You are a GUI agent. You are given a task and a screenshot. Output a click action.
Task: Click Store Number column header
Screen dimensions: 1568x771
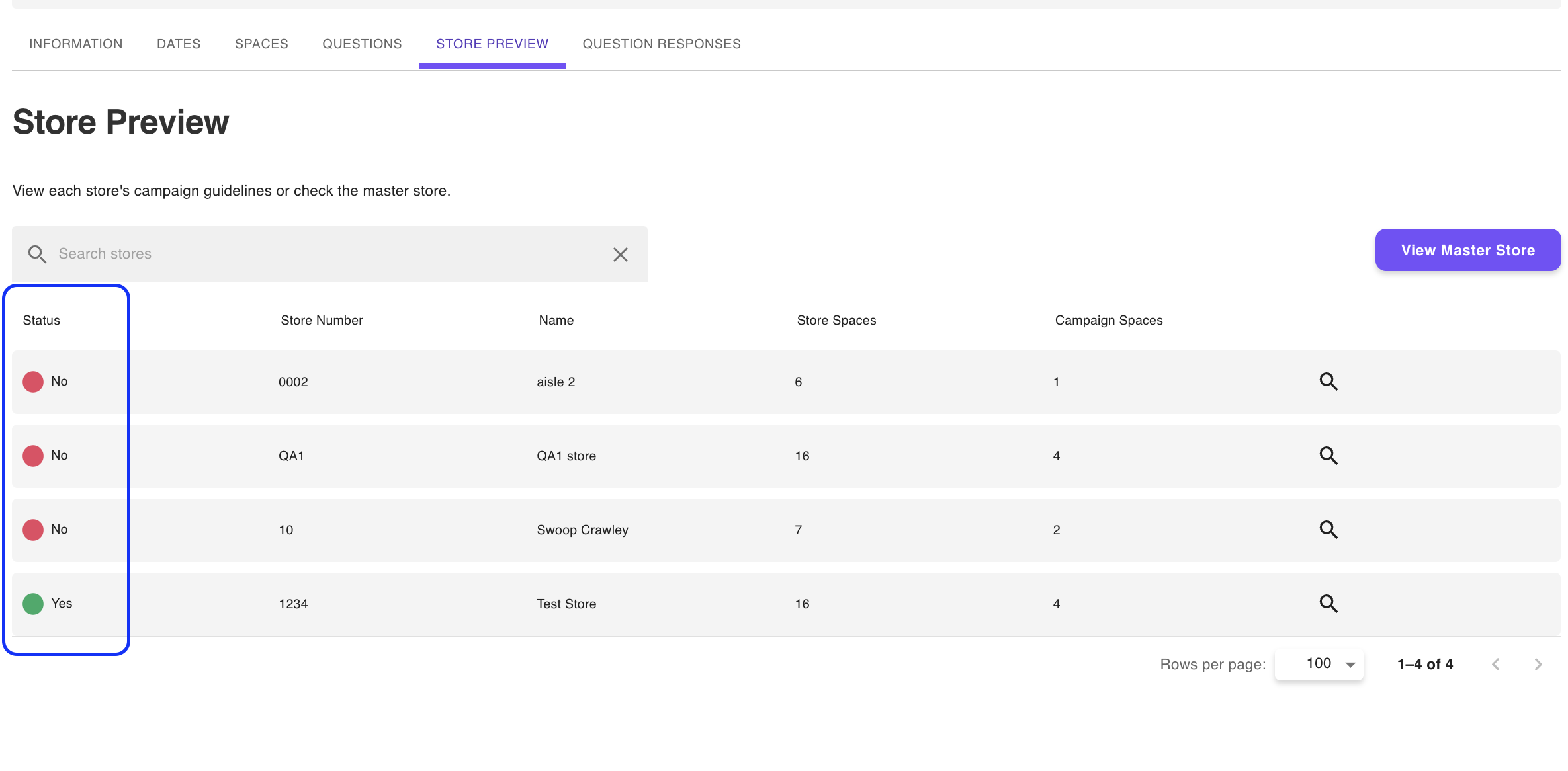tap(322, 320)
